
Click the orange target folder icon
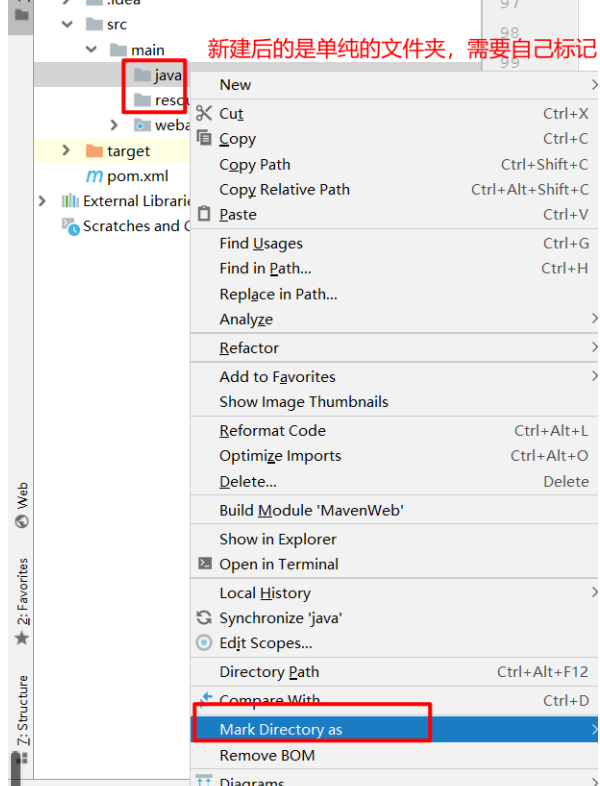point(94,151)
